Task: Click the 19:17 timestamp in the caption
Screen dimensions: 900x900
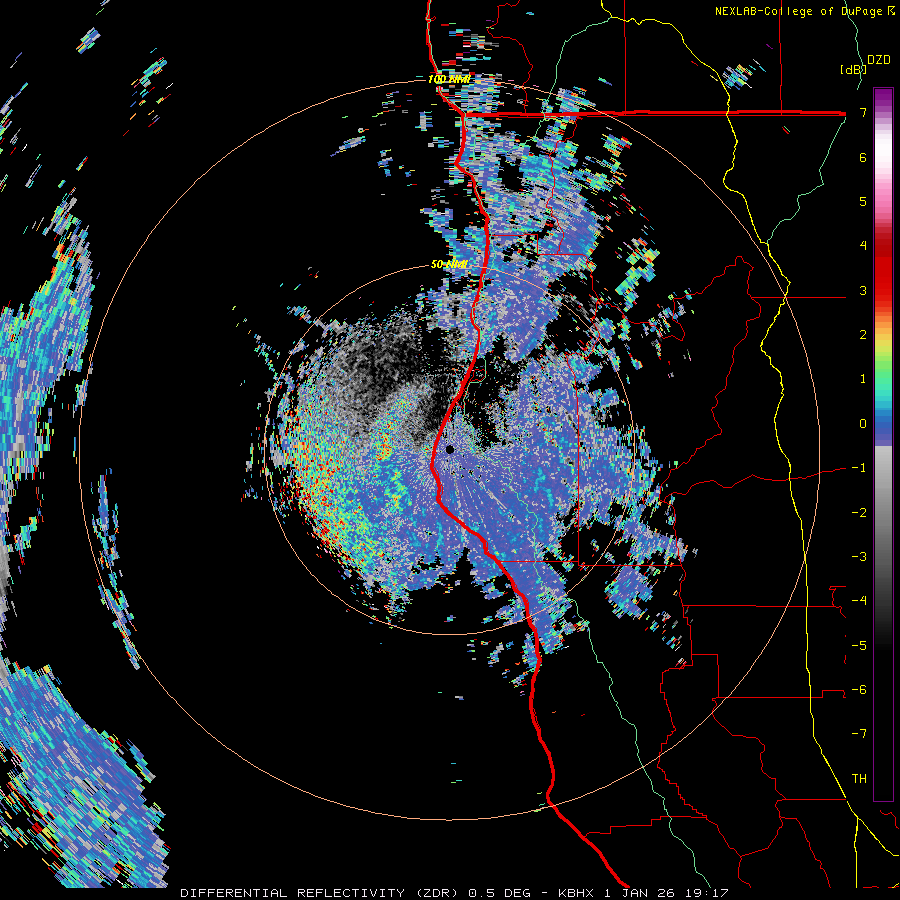Action: point(709,893)
